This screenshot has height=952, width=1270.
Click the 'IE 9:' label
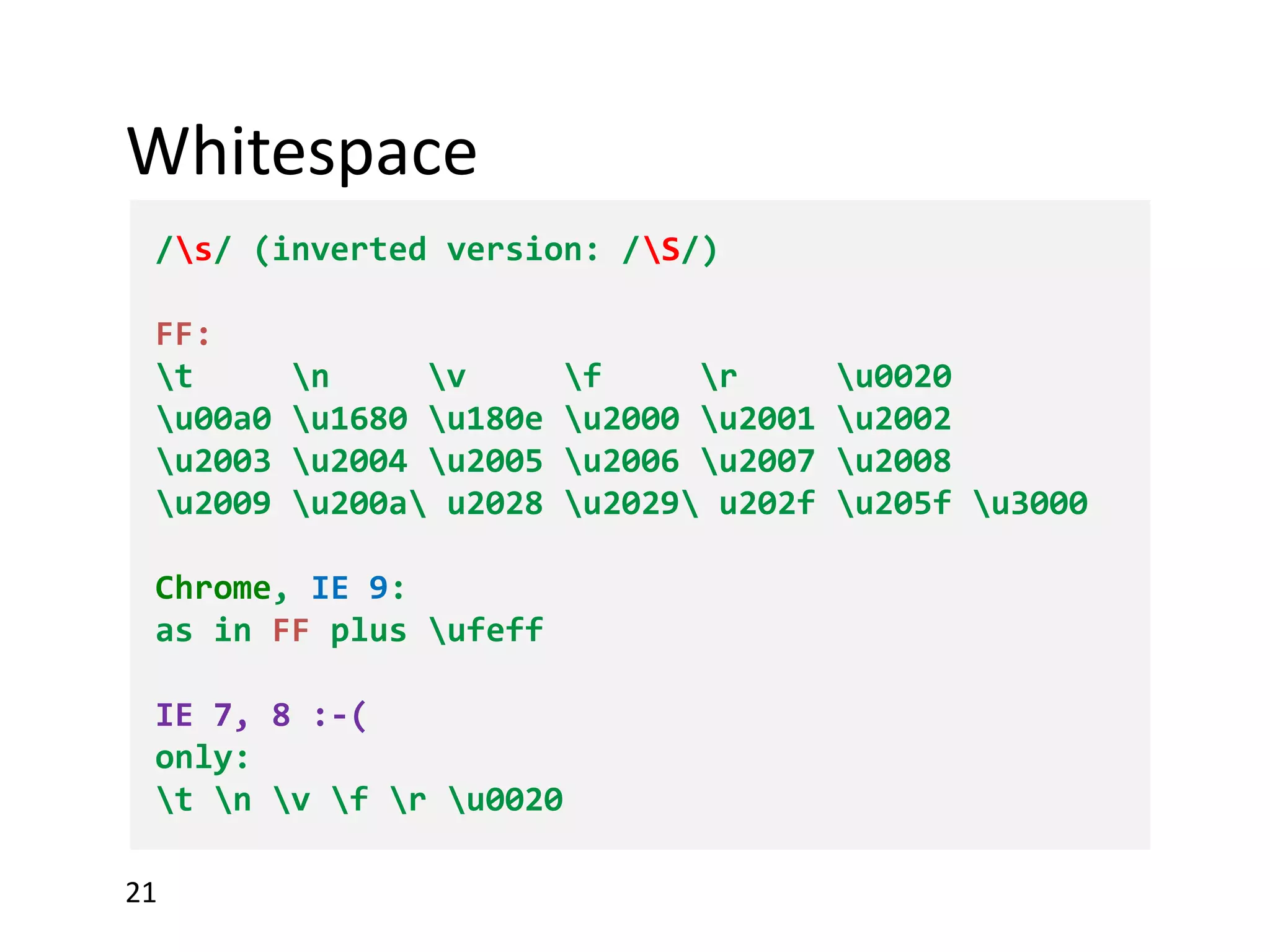358,588
